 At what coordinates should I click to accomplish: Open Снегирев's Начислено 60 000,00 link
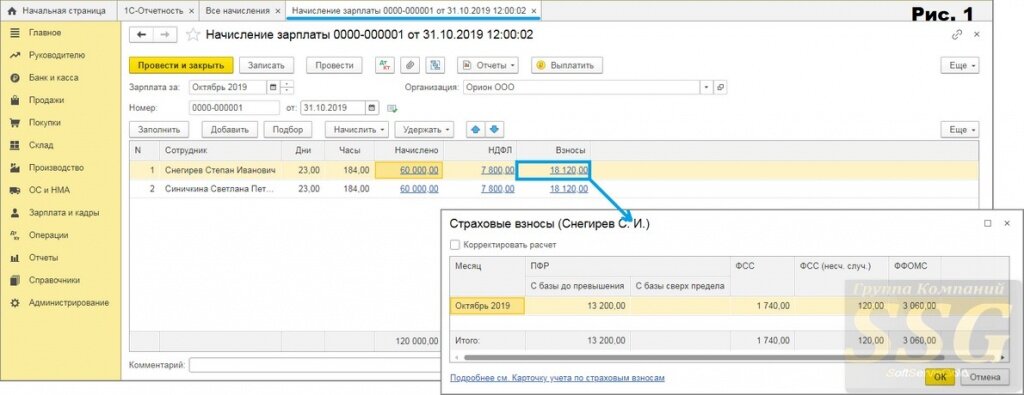click(x=419, y=170)
